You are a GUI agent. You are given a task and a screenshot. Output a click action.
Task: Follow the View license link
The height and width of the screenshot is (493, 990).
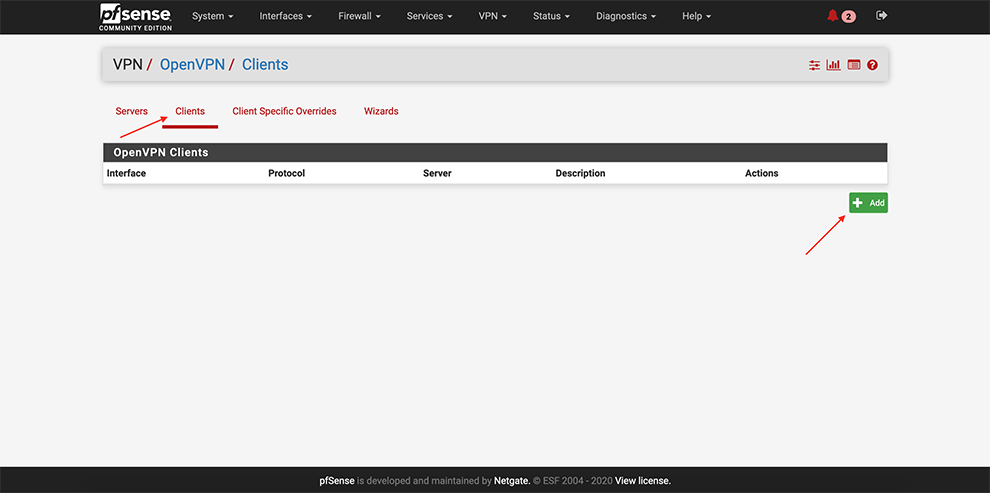(x=642, y=481)
